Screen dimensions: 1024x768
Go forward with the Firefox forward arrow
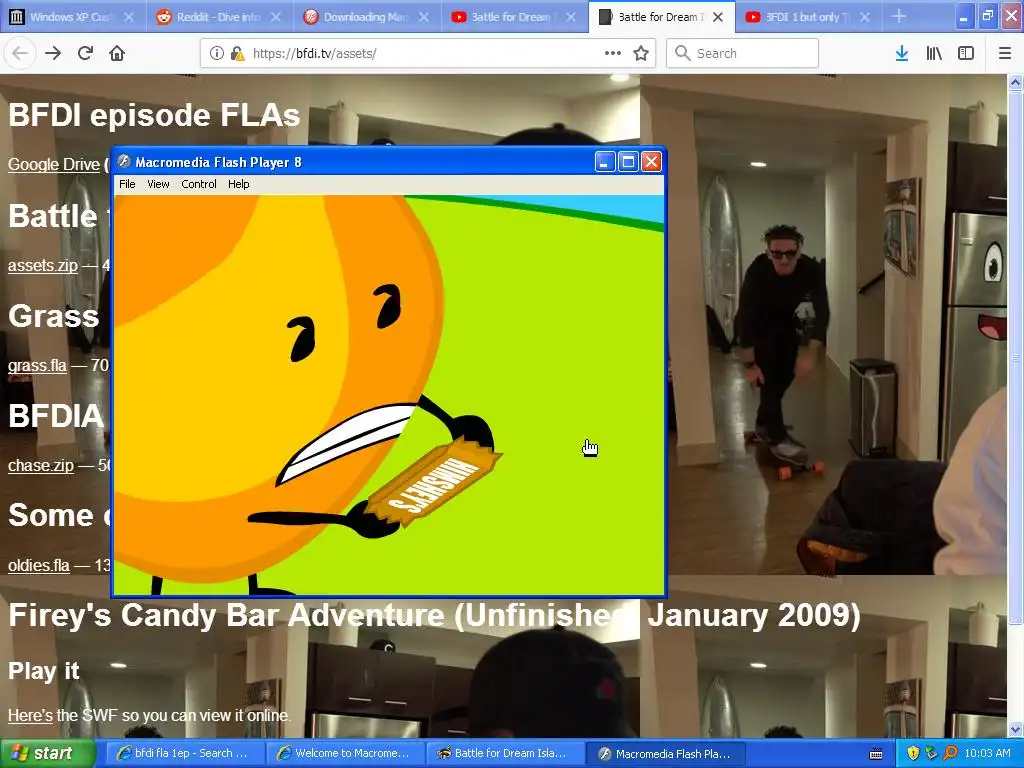(x=53, y=53)
